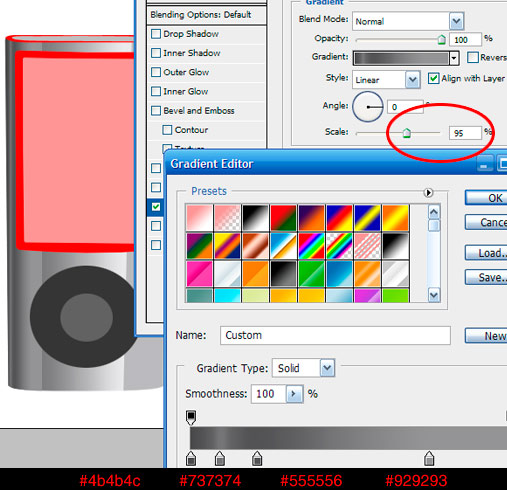Select the Inner Glow style label
507x490 pixels.
(x=186, y=91)
